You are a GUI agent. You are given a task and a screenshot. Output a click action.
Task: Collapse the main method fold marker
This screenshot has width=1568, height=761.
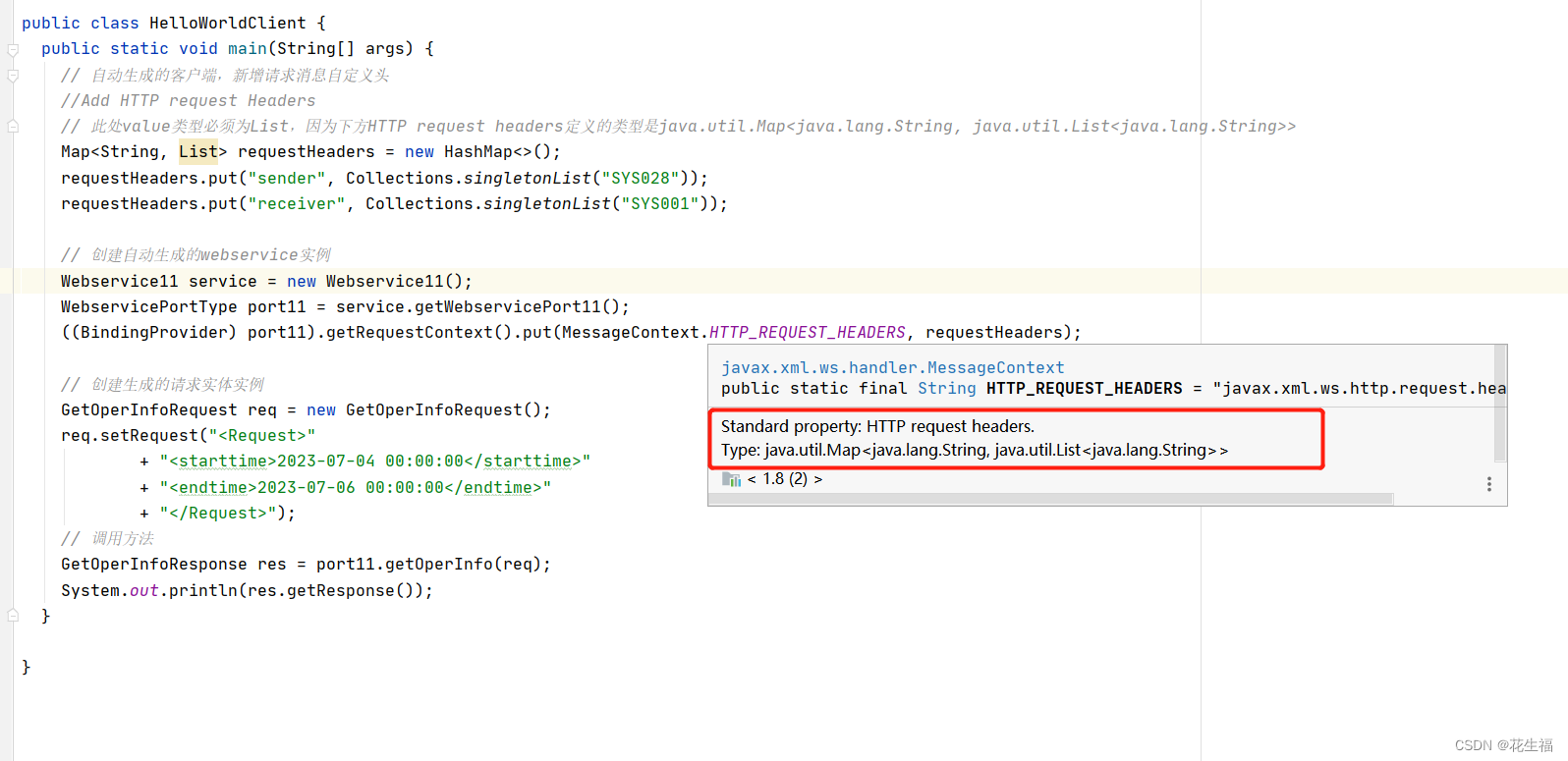click(x=13, y=49)
